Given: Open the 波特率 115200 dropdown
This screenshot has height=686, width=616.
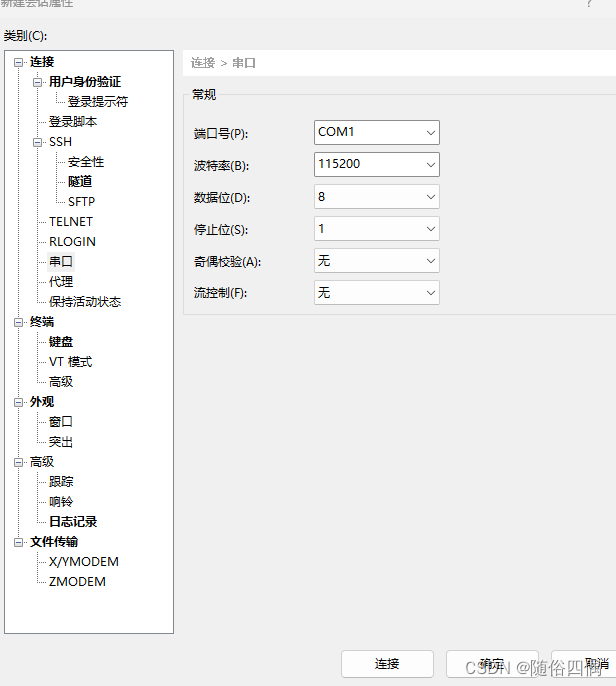Looking at the screenshot, I should (377, 164).
